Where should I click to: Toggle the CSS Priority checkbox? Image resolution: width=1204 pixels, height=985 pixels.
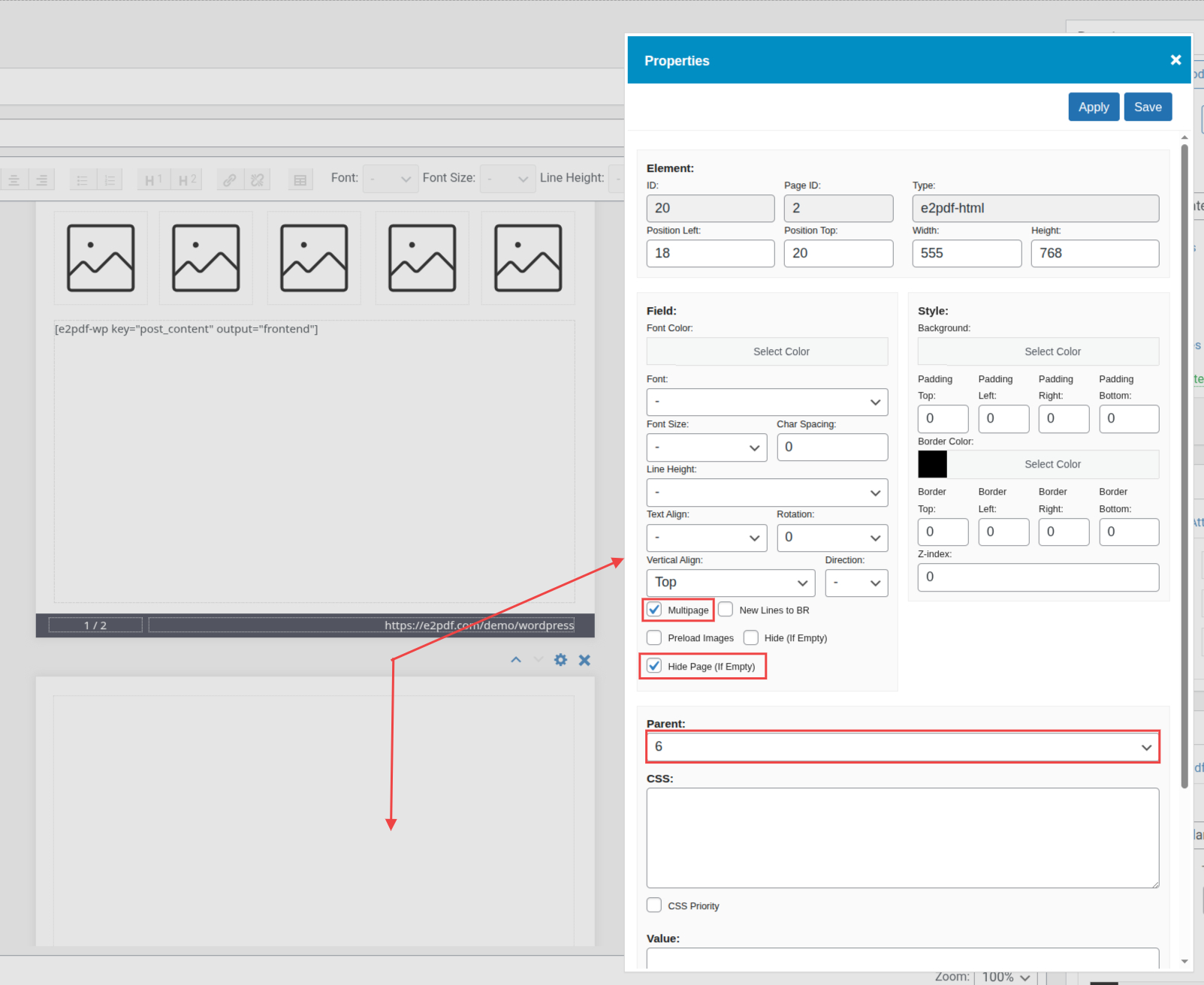click(654, 905)
